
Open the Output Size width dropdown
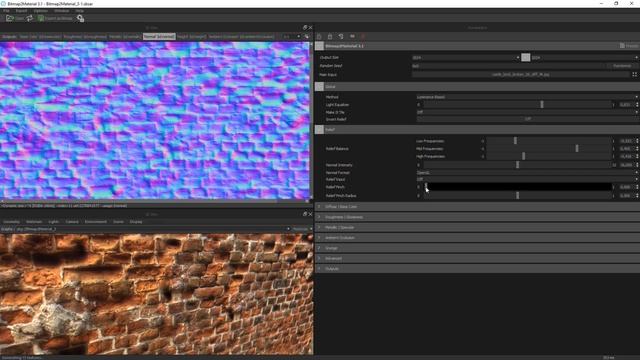[x=466, y=58]
